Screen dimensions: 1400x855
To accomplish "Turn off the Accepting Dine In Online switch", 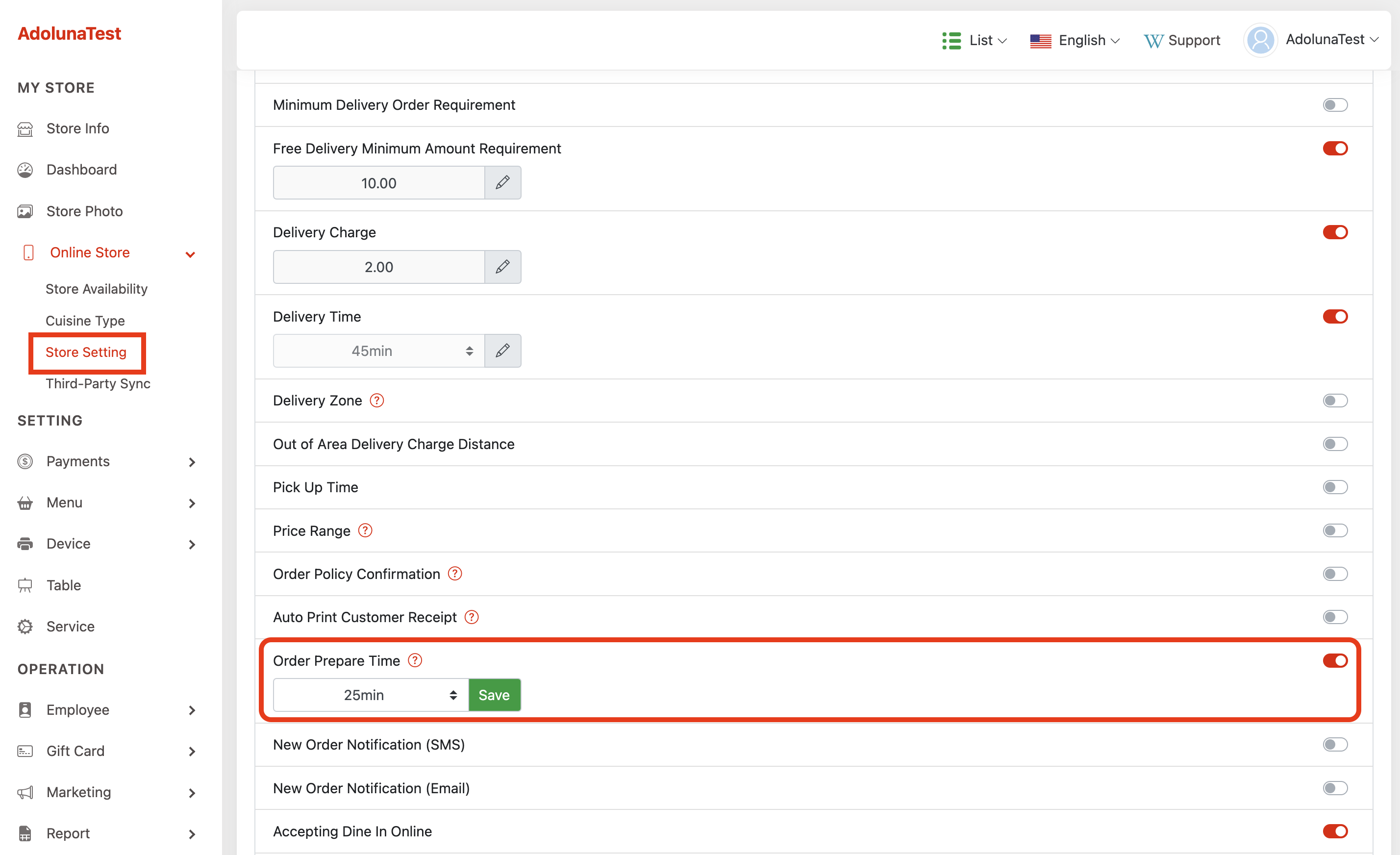I will pyautogui.click(x=1335, y=831).
